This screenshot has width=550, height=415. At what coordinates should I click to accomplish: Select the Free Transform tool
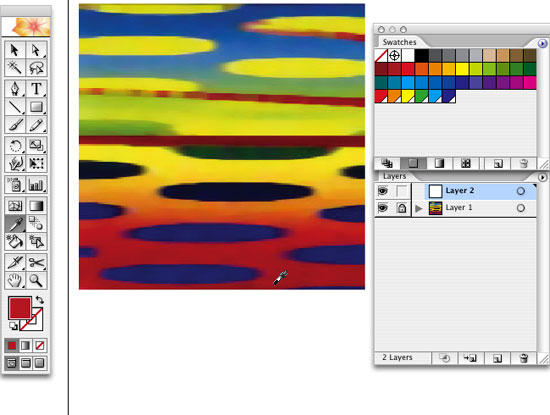coord(36,163)
